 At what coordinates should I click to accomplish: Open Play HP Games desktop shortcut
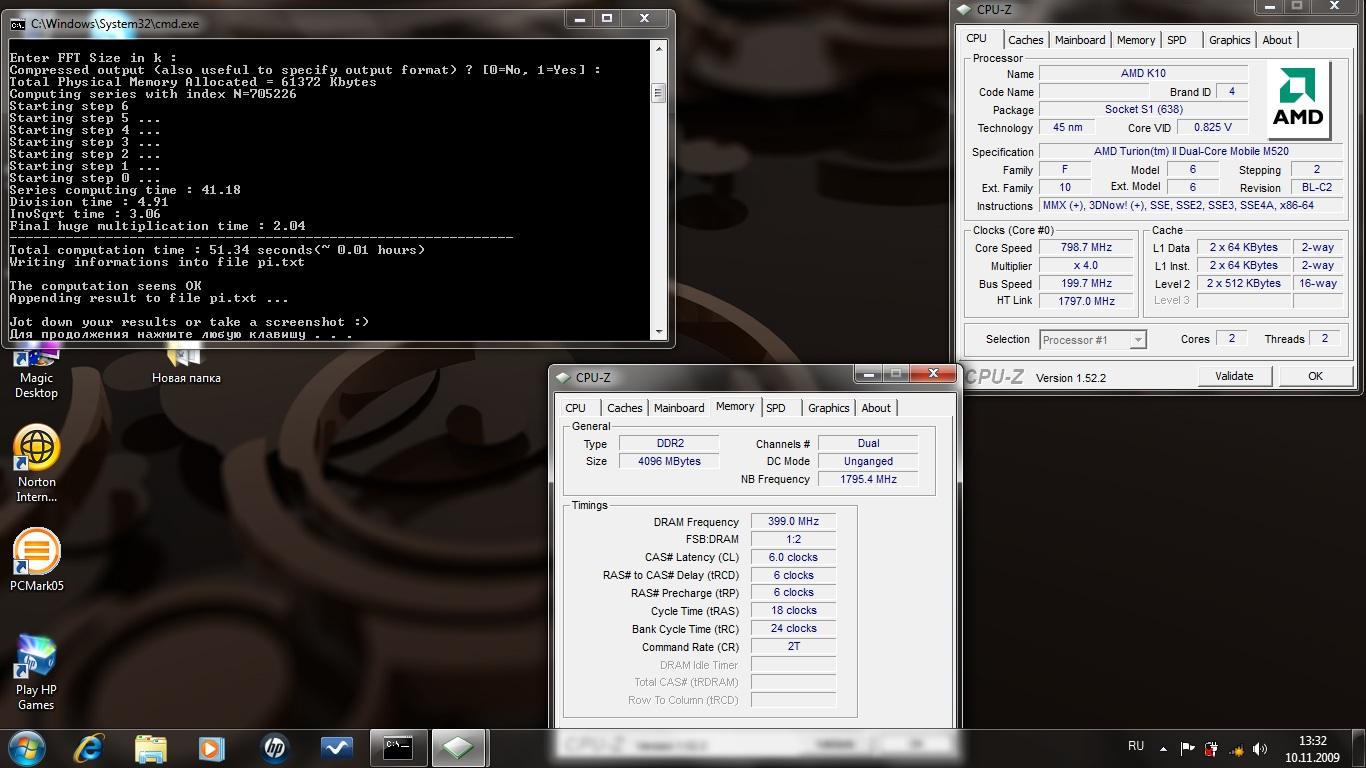point(36,673)
